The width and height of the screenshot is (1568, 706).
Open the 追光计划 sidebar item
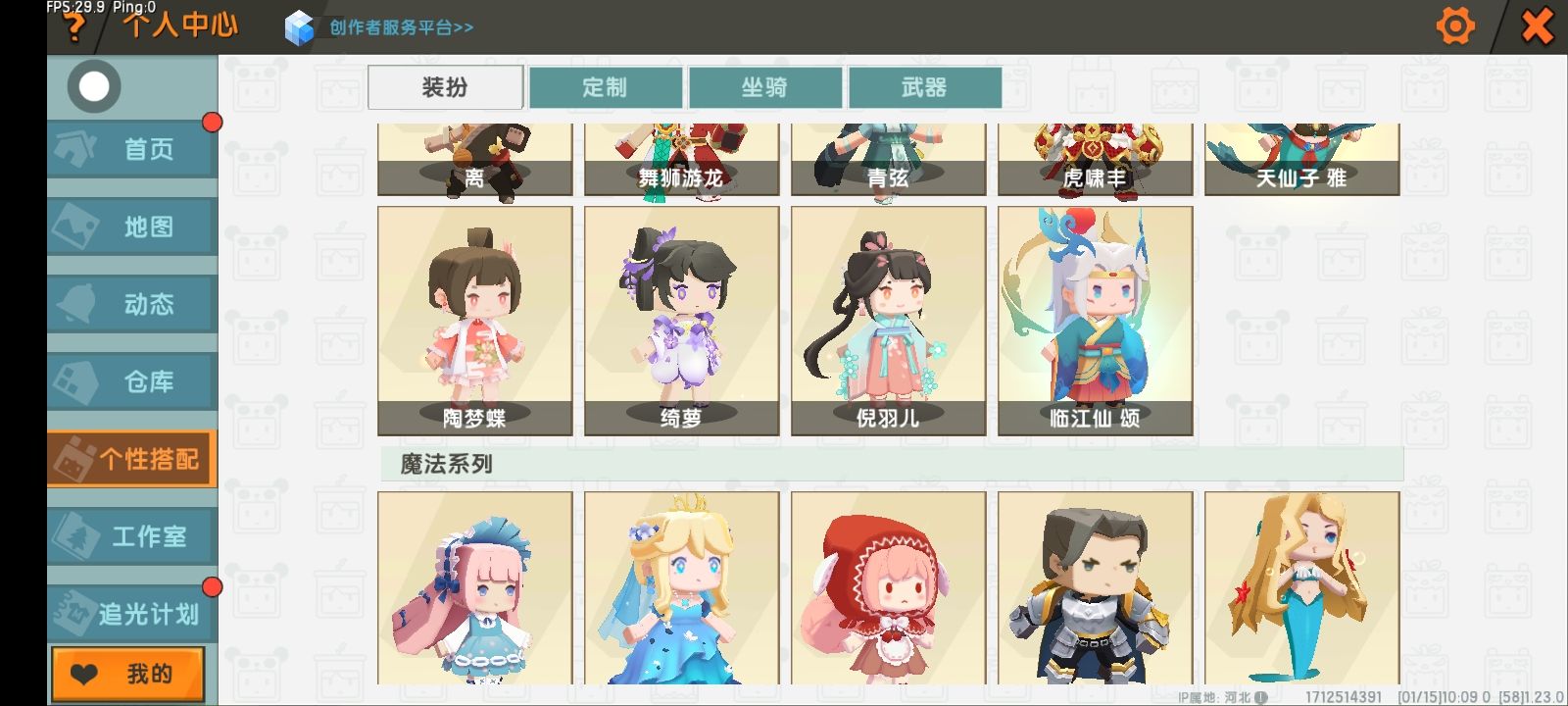(x=132, y=614)
